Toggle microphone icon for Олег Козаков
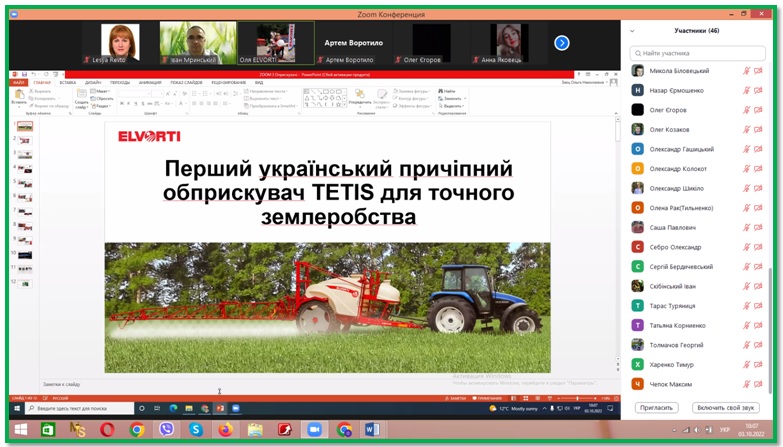Viewport: 783px width, 447px height. [x=746, y=129]
